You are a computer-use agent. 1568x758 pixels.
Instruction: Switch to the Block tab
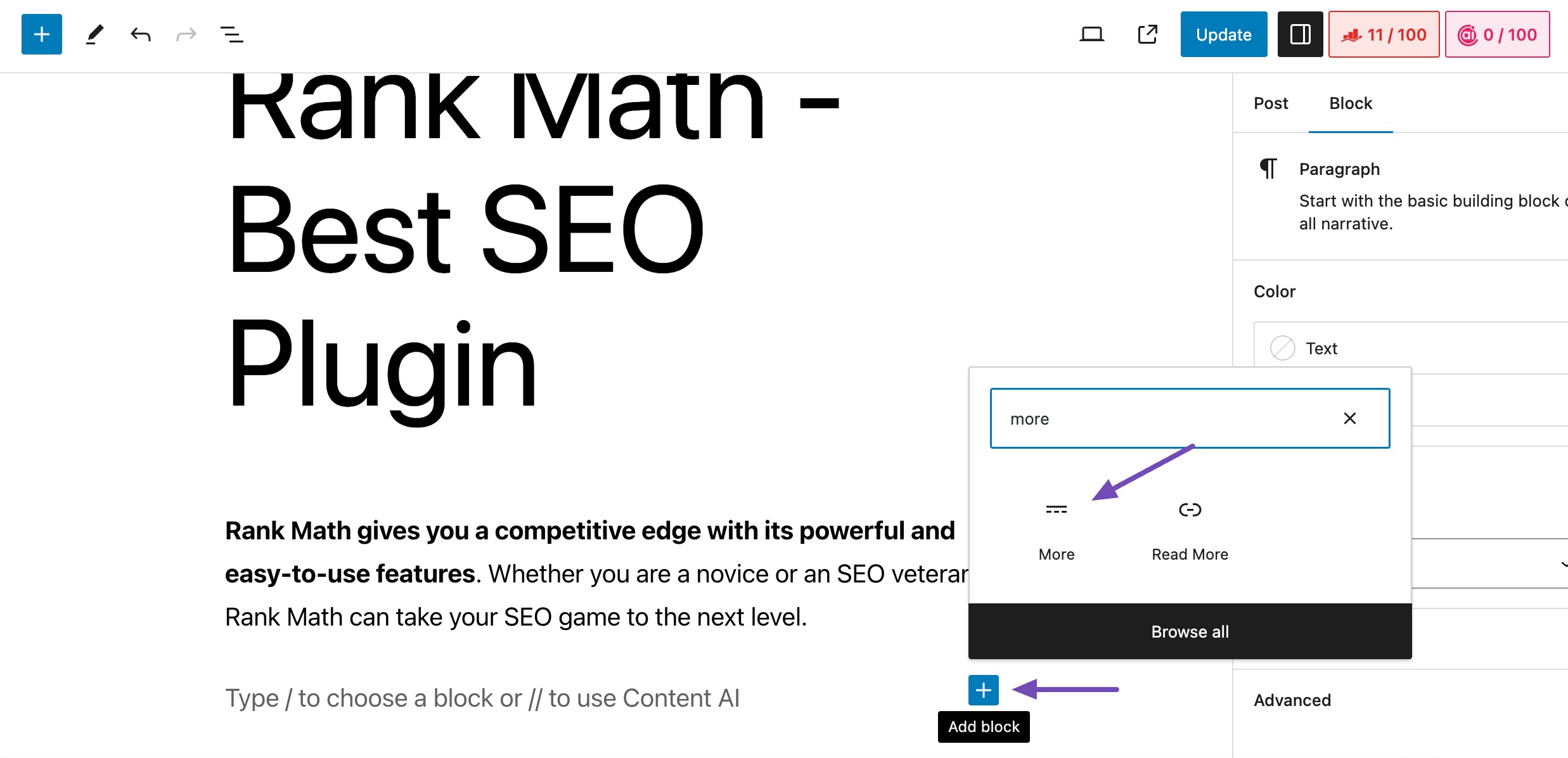(1352, 102)
